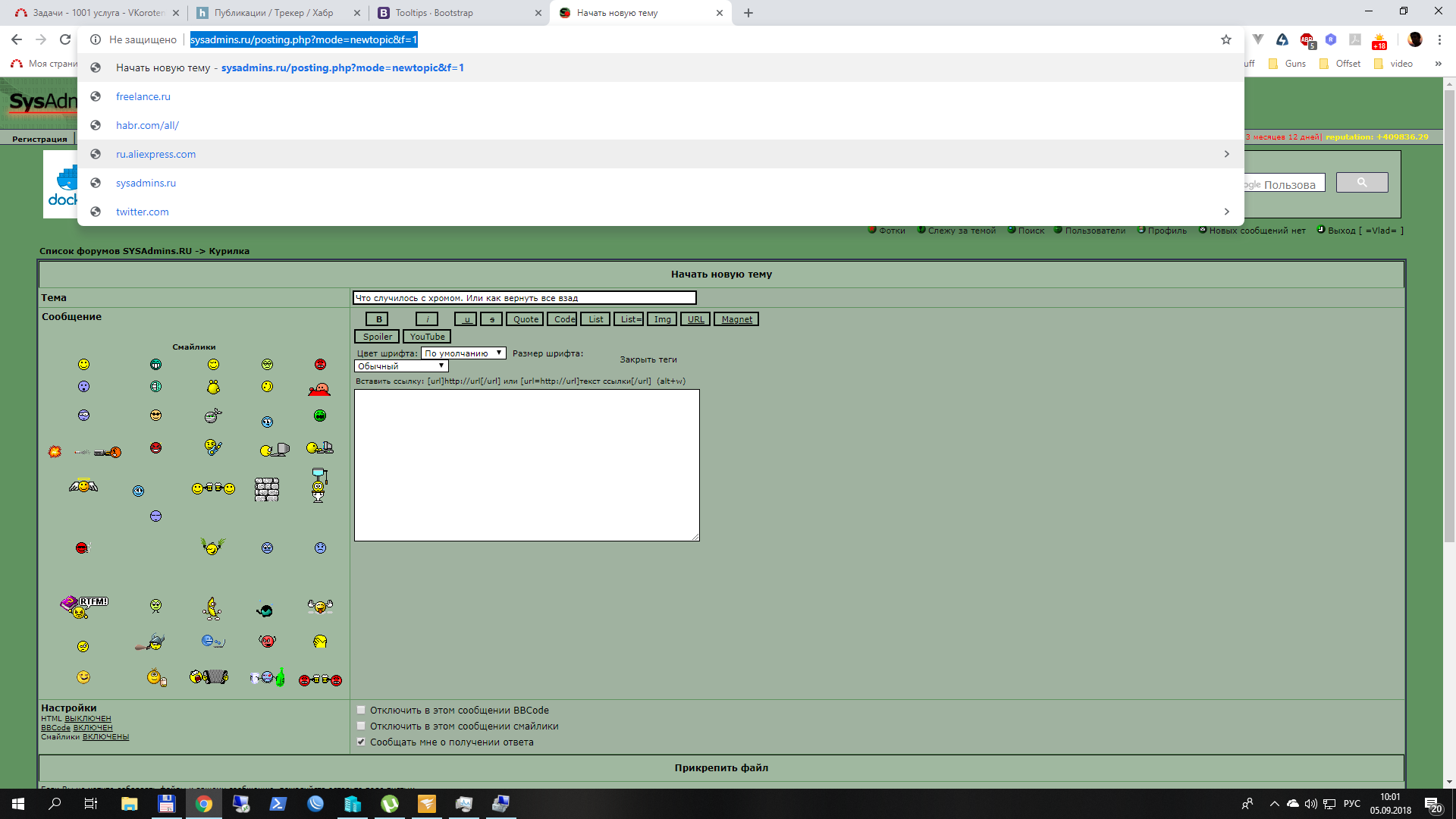The image size is (1456, 819).
Task: Click the 'Img' BBCode button
Action: [x=662, y=319]
